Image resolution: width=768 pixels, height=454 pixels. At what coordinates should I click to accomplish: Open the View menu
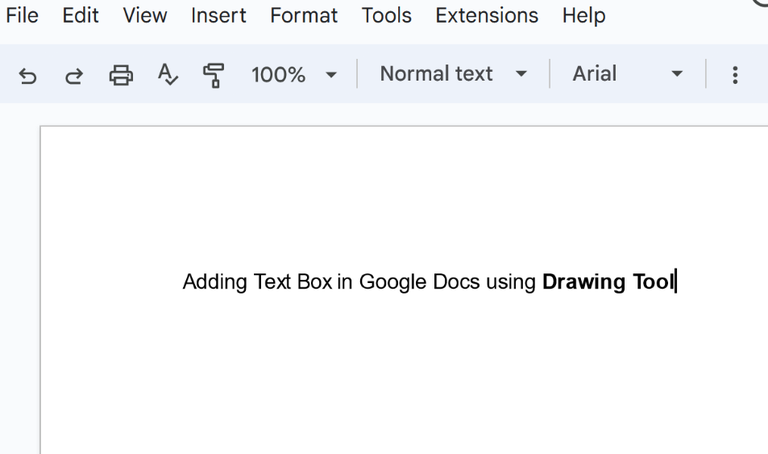pyautogui.click(x=145, y=16)
